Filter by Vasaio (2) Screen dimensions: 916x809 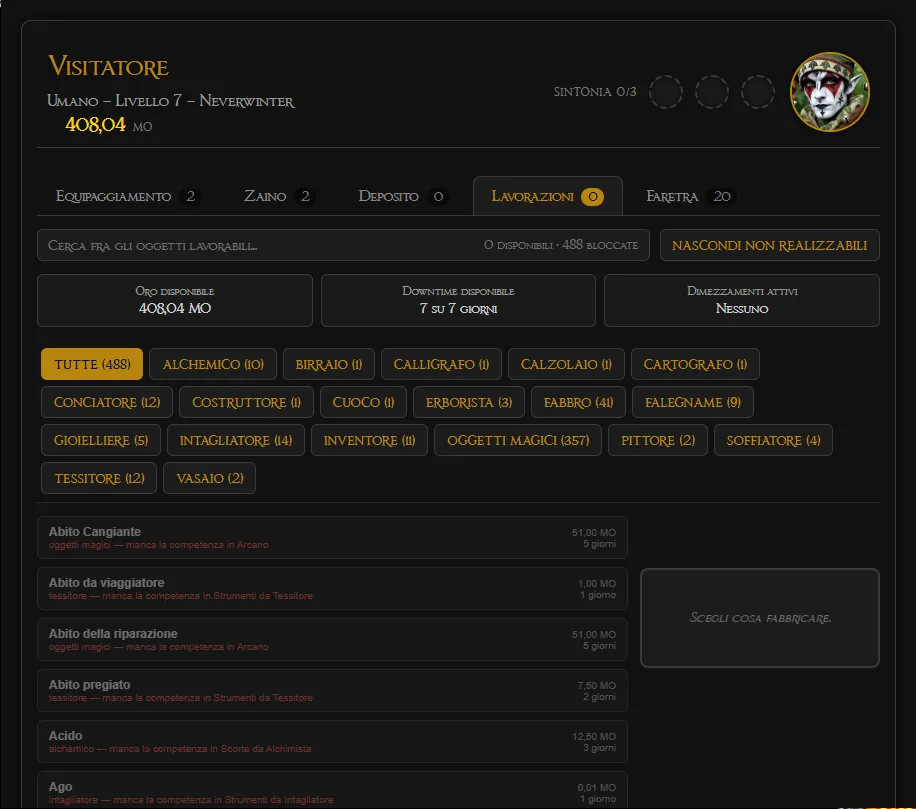tap(210, 478)
